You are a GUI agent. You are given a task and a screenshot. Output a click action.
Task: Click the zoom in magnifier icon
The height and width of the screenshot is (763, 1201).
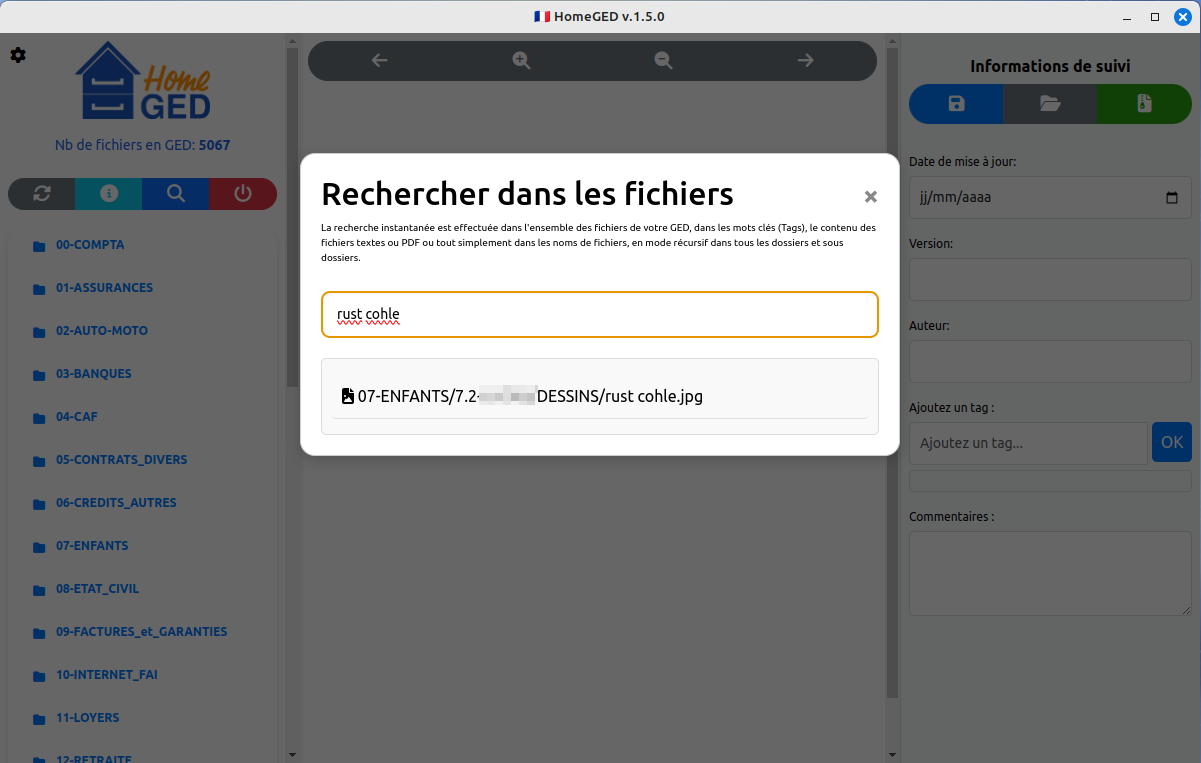tap(521, 61)
